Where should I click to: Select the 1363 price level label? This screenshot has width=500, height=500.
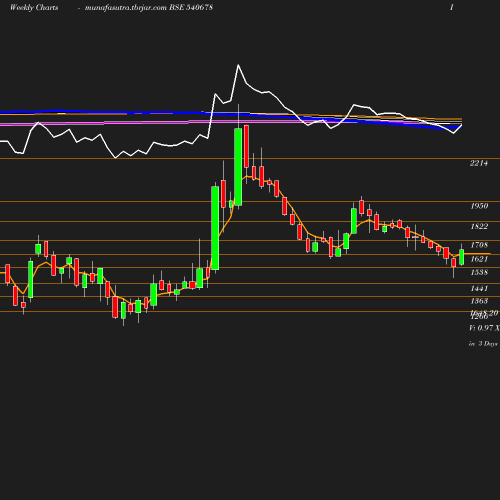[x=479, y=301]
